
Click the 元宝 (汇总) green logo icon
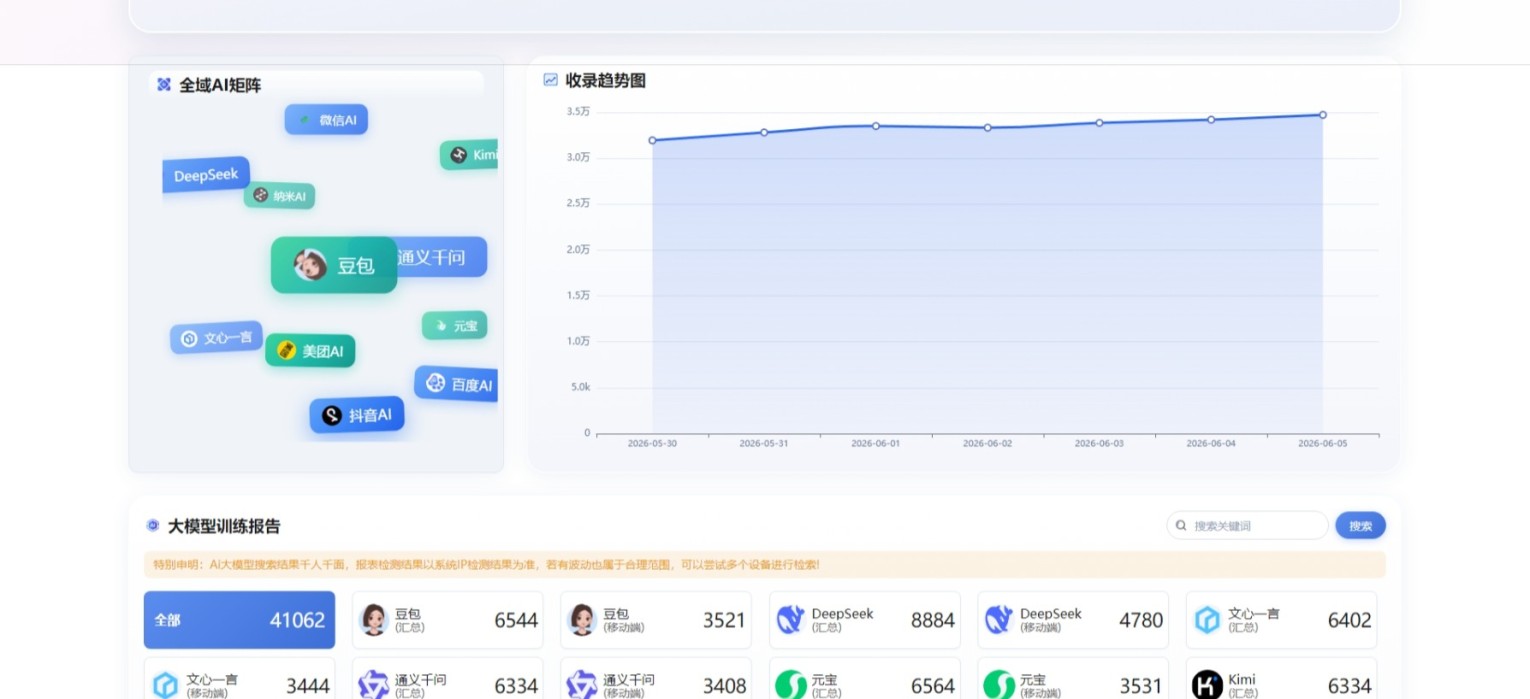tap(791, 686)
